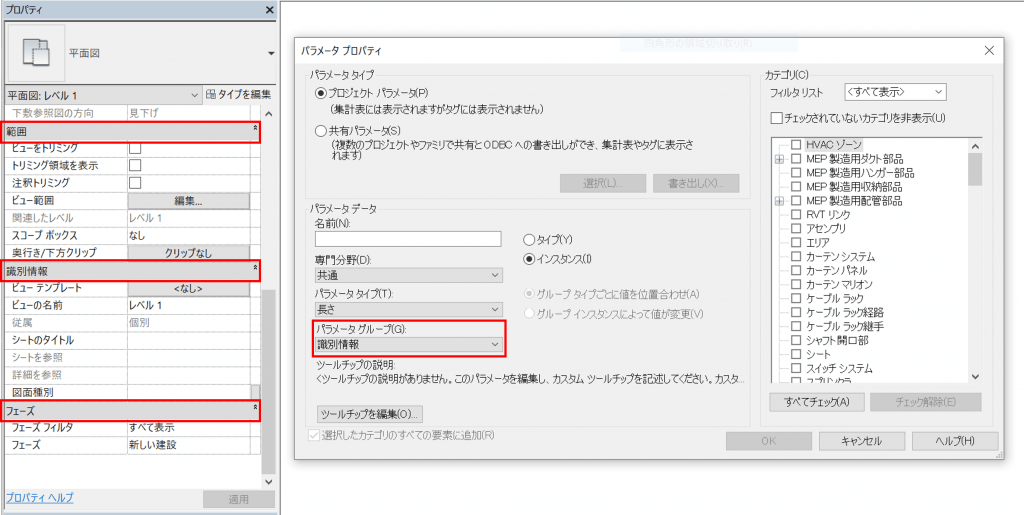Click the スコープ ボックス value なし
This screenshot has height=515, width=1024.
[189, 235]
